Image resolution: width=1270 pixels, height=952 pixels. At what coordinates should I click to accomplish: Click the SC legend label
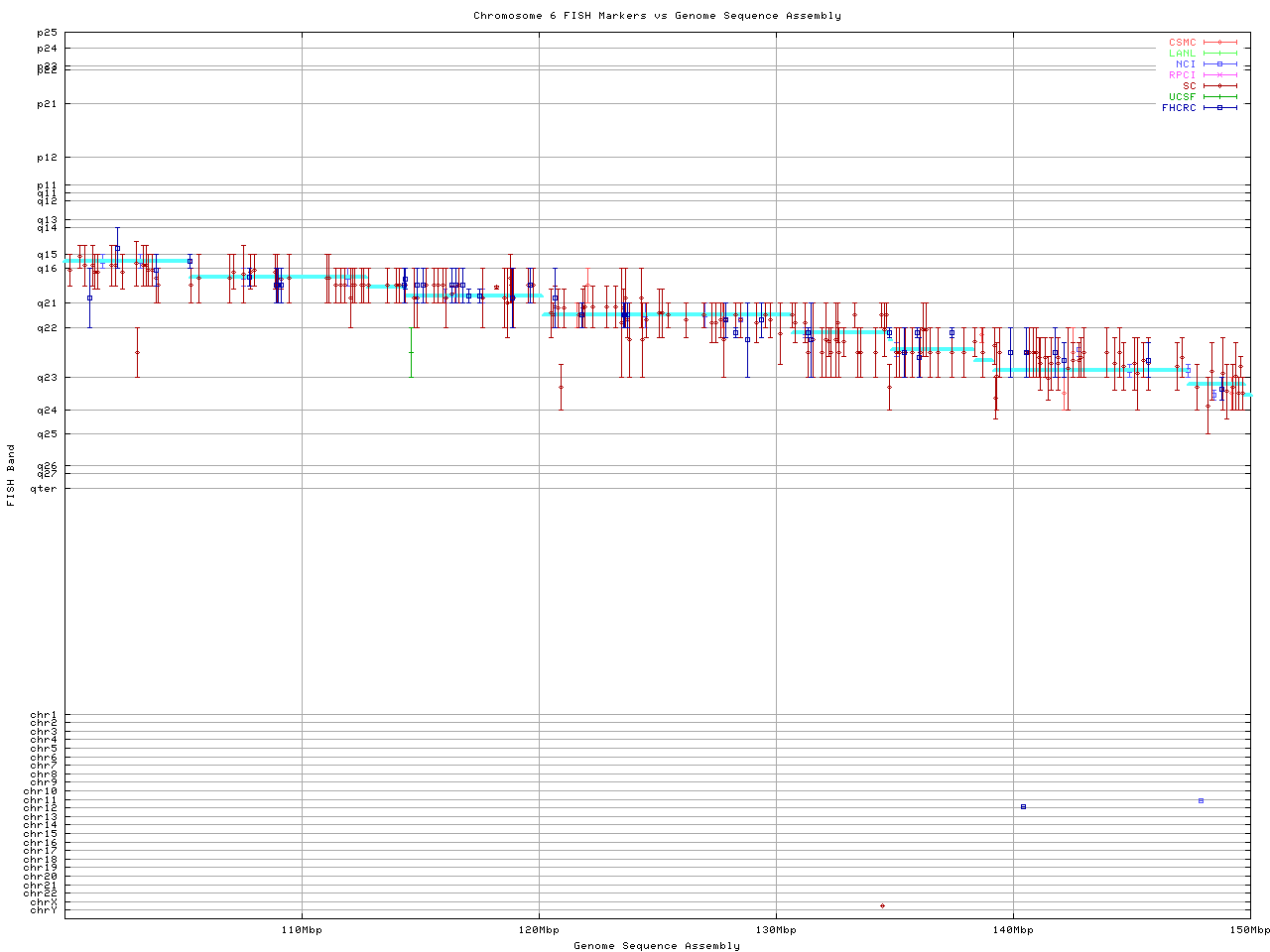coord(1189,85)
